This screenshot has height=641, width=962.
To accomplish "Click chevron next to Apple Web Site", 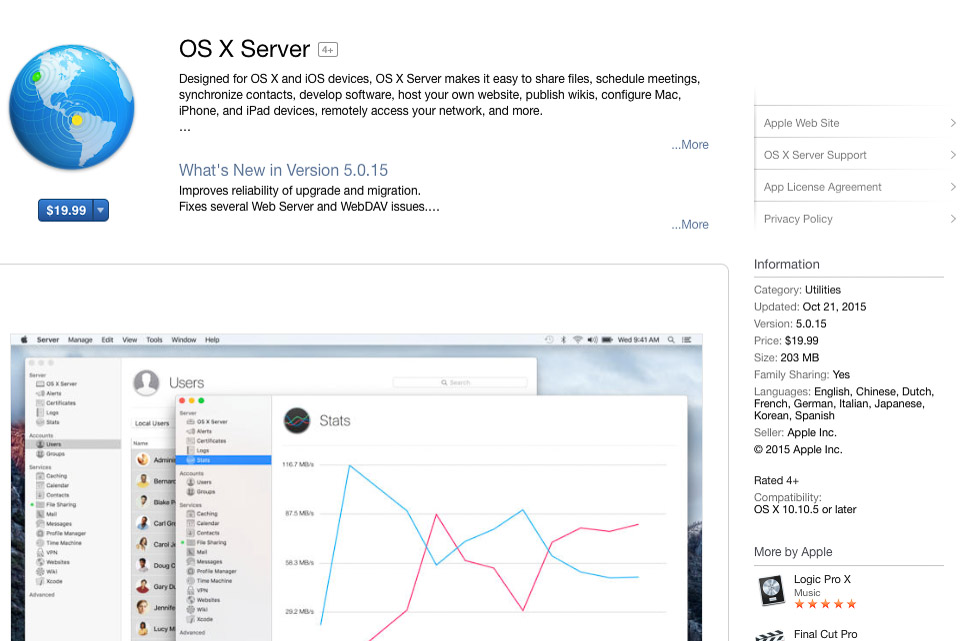I will (x=953, y=123).
